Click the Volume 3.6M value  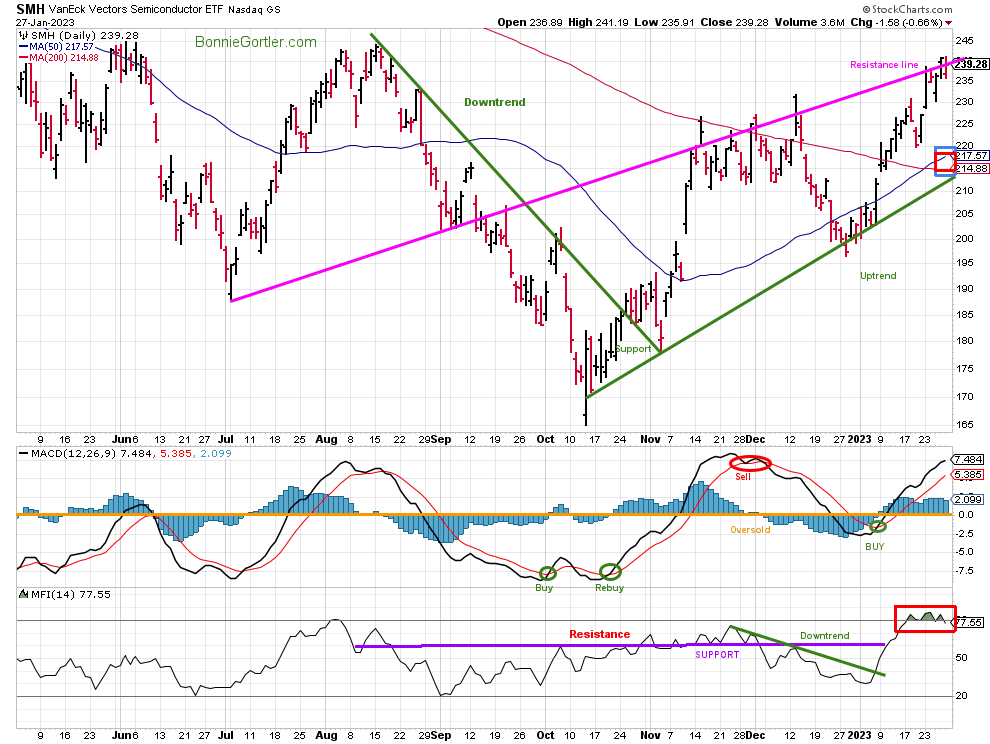coord(809,22)
